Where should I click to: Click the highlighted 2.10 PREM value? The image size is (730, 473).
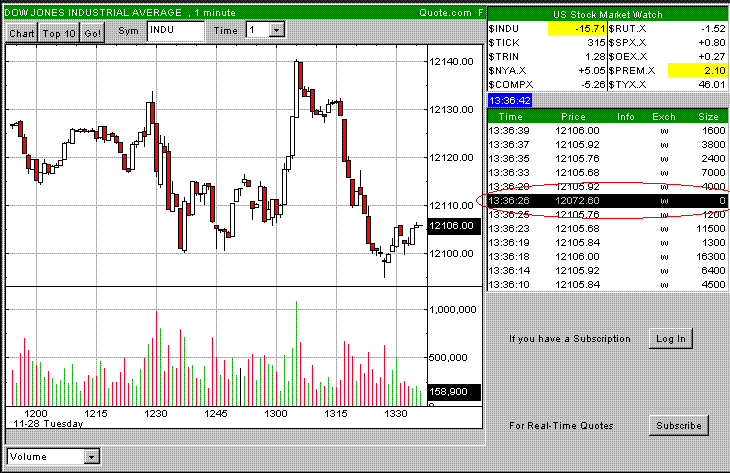pyautogui.click(x=697, y=71)
